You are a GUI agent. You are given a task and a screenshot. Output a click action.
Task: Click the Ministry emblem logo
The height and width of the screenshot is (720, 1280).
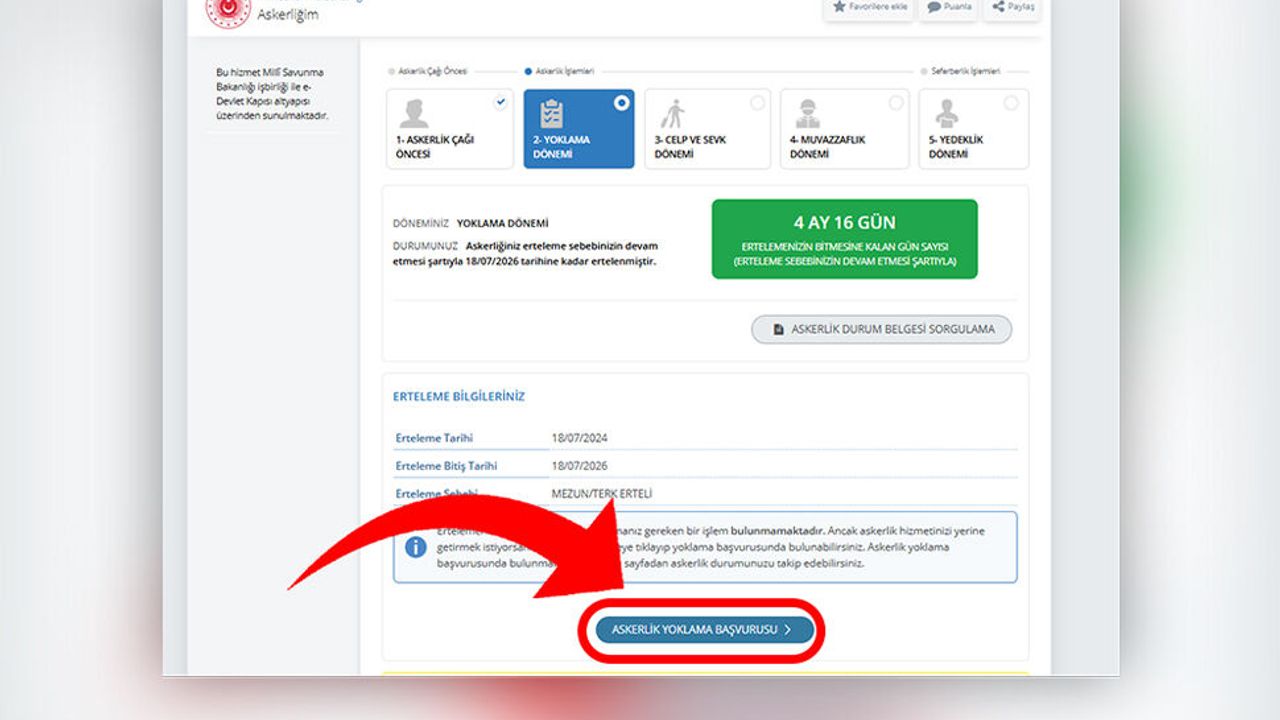pyautogui.click(x=227, y=9)
